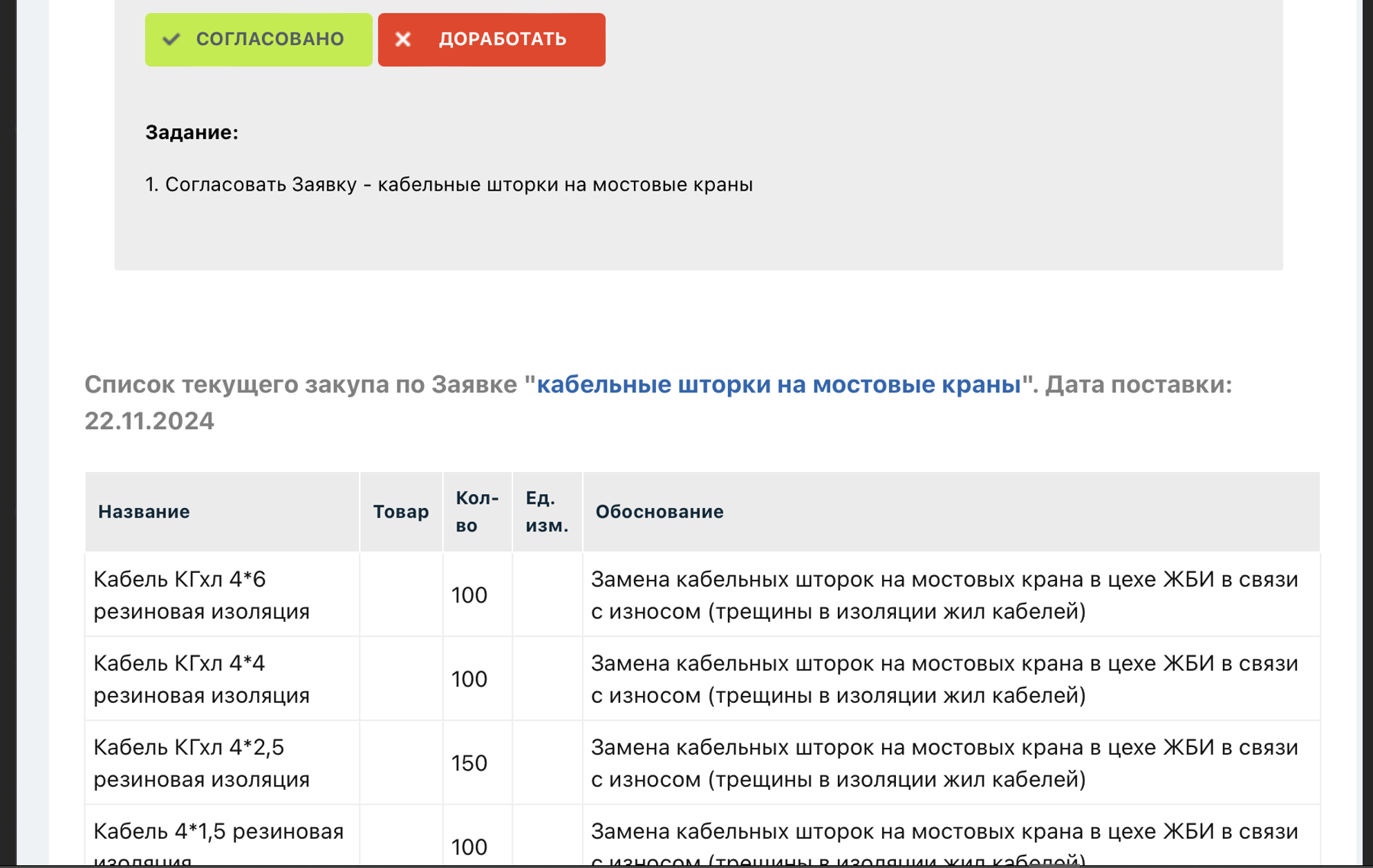This screenshot has width=1373, height=868.
Task: Click the delivery date 22.11.2024
Action: (147, 421)
